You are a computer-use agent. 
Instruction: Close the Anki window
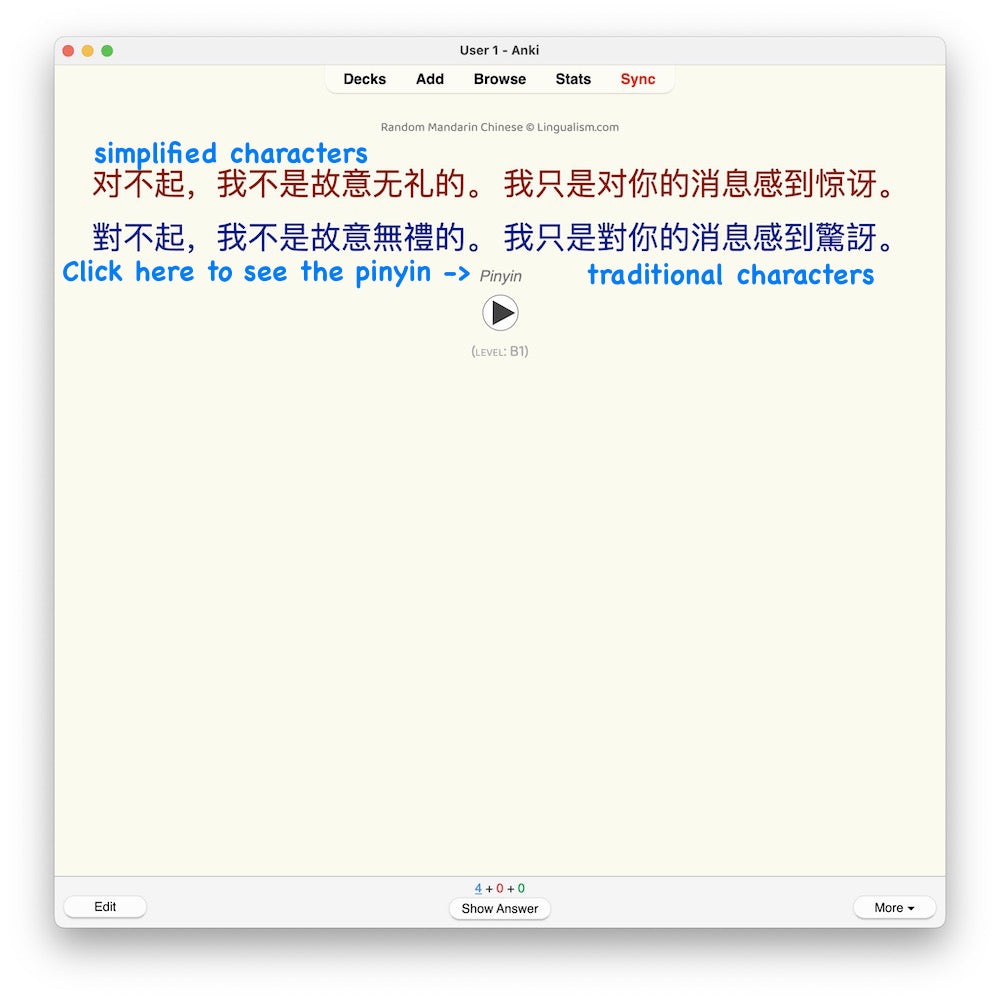(67, 50)
